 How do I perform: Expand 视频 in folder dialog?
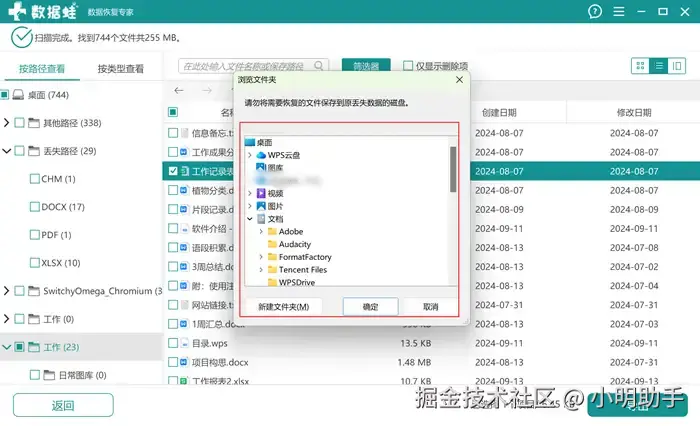point(250,193)
